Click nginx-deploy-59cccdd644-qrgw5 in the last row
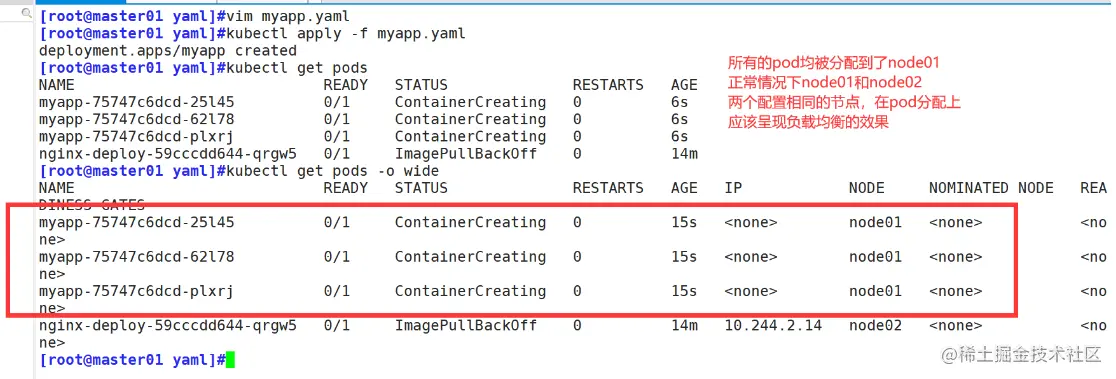Image resolution: width=1116 pixels, height=379 pixels. 168,325
